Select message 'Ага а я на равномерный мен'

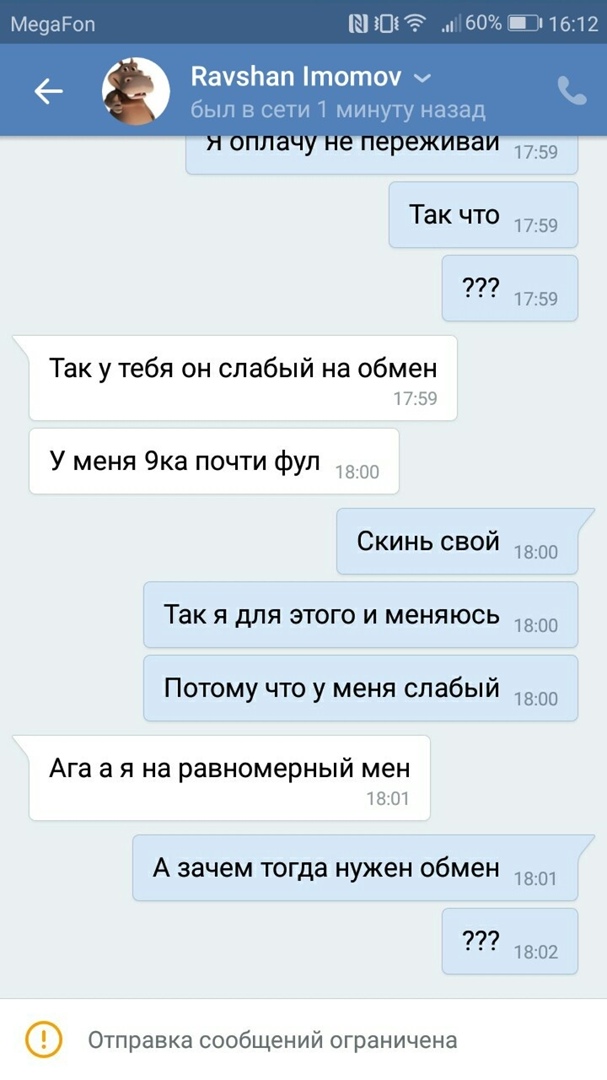pyautogui.click(x=229, y=778)
